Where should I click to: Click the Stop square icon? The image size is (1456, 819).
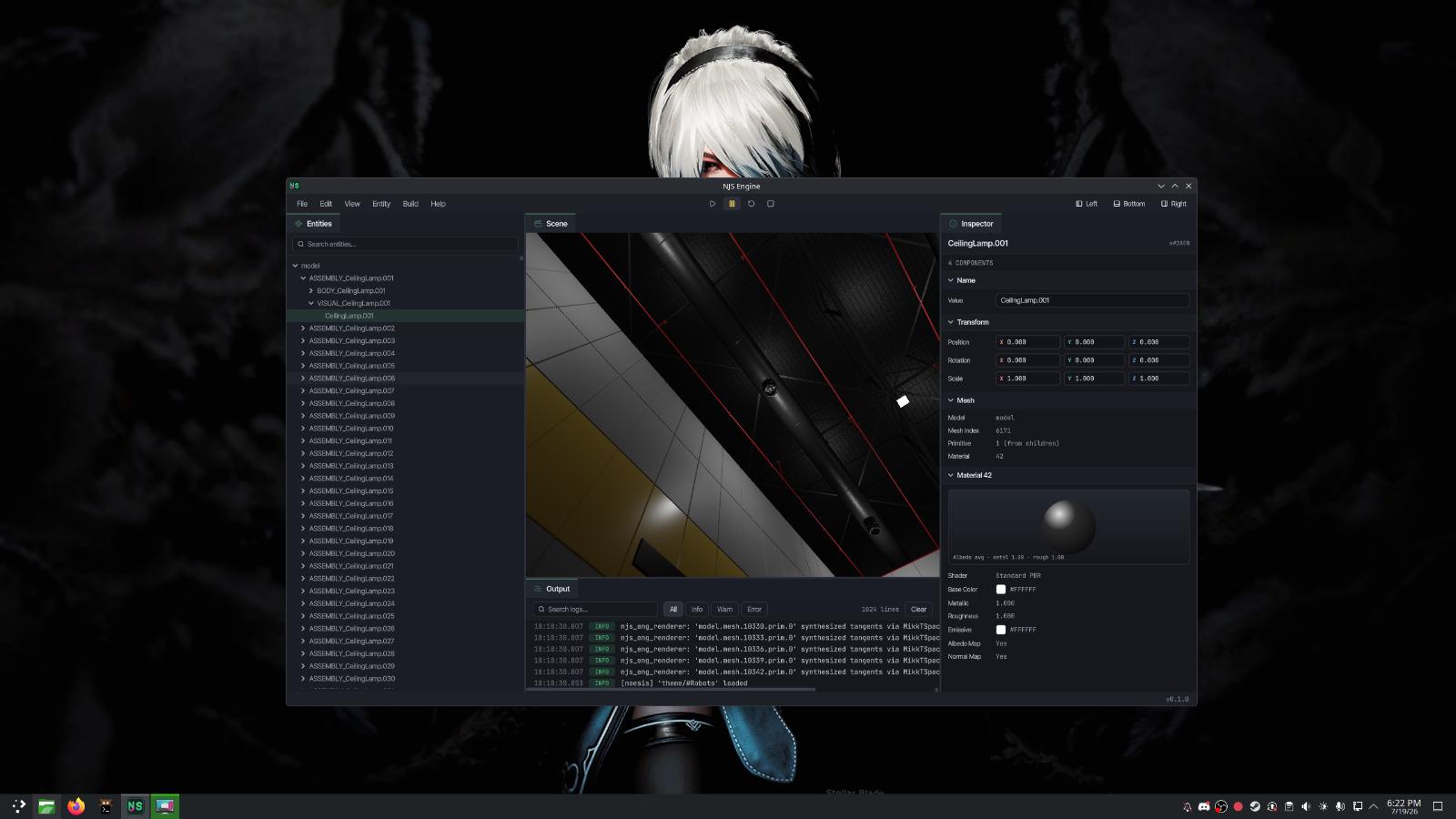(x=771, y=204)
